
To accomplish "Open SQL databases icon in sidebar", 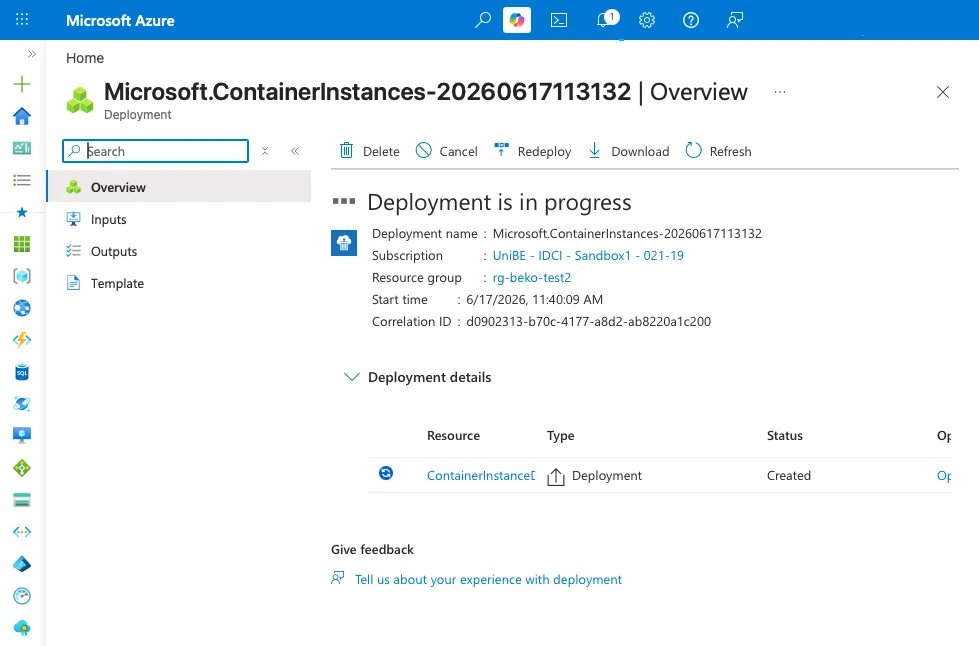I will click(22, 372).
